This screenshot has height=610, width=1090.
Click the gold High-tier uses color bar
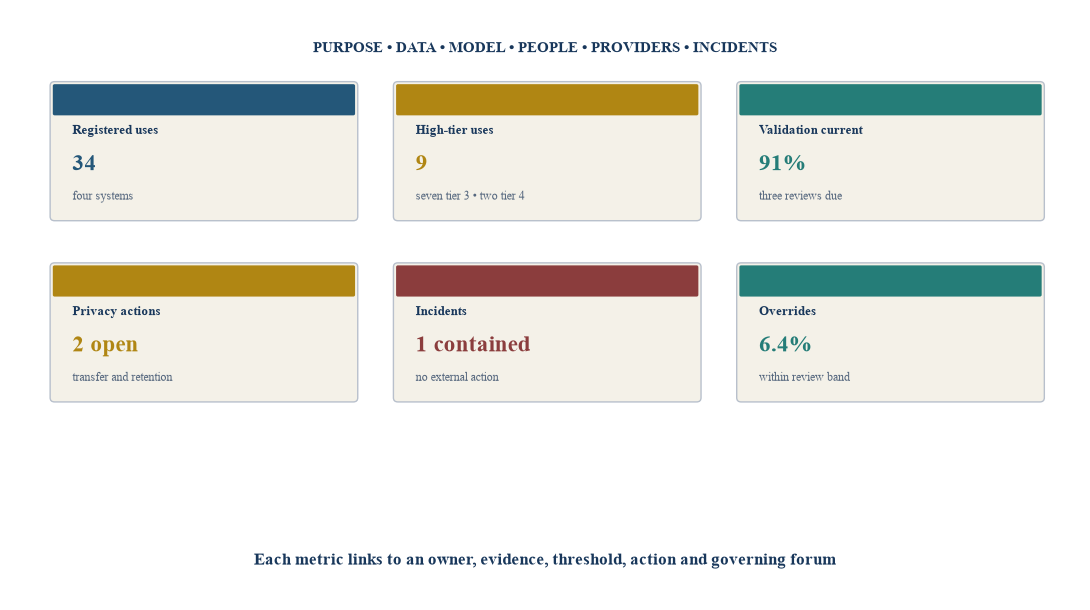[547, 99]
